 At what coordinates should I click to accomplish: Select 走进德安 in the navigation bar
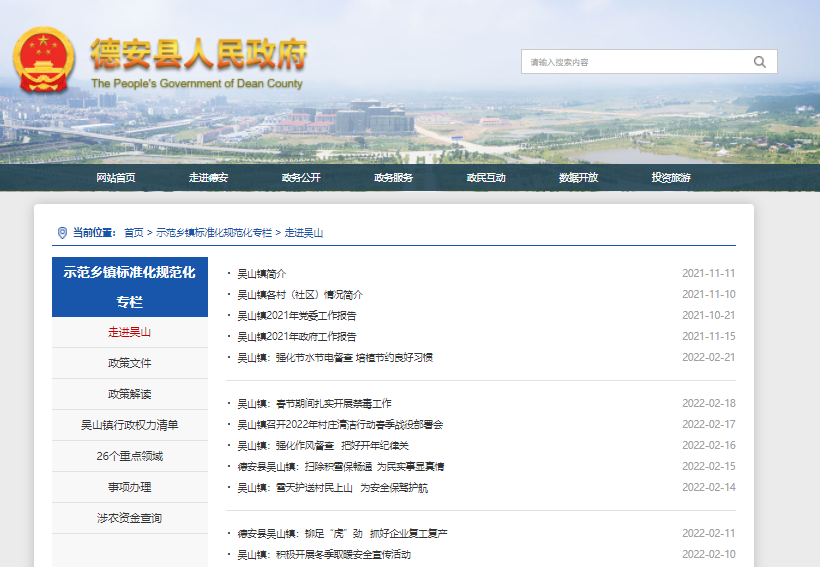click(208, 178)
